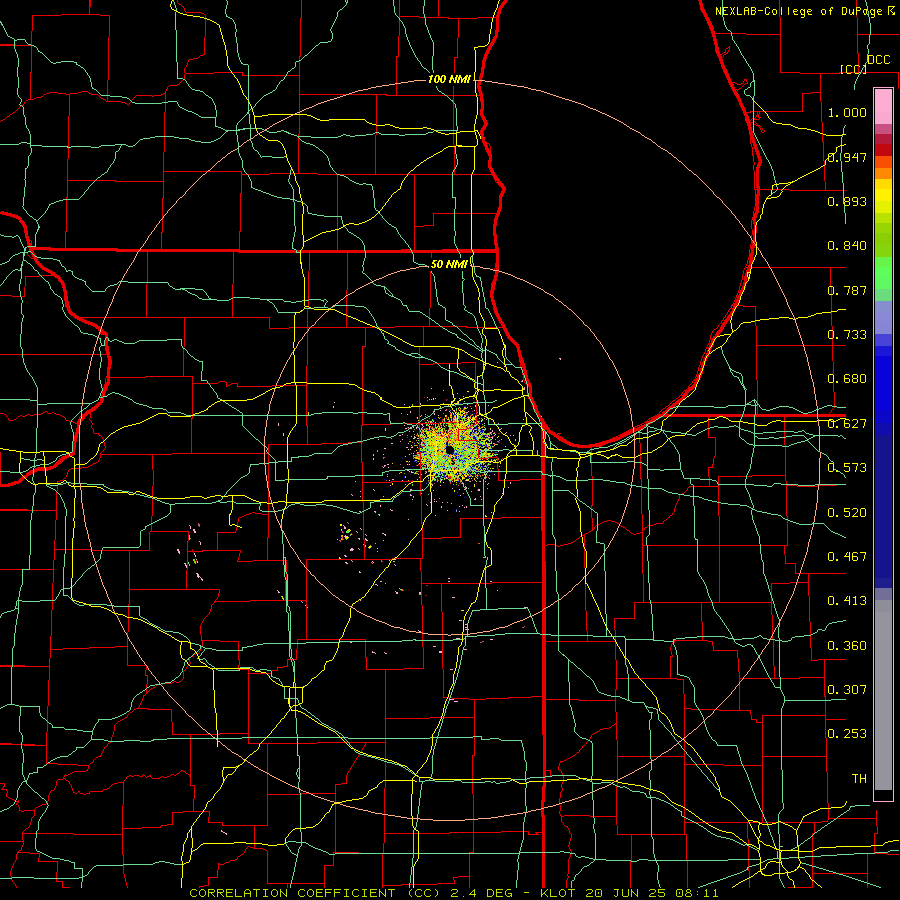The width and height of the screenshot is (900, 900).
Task: Select the 1.000 color scale value
Action: click(x=847, y=112)
